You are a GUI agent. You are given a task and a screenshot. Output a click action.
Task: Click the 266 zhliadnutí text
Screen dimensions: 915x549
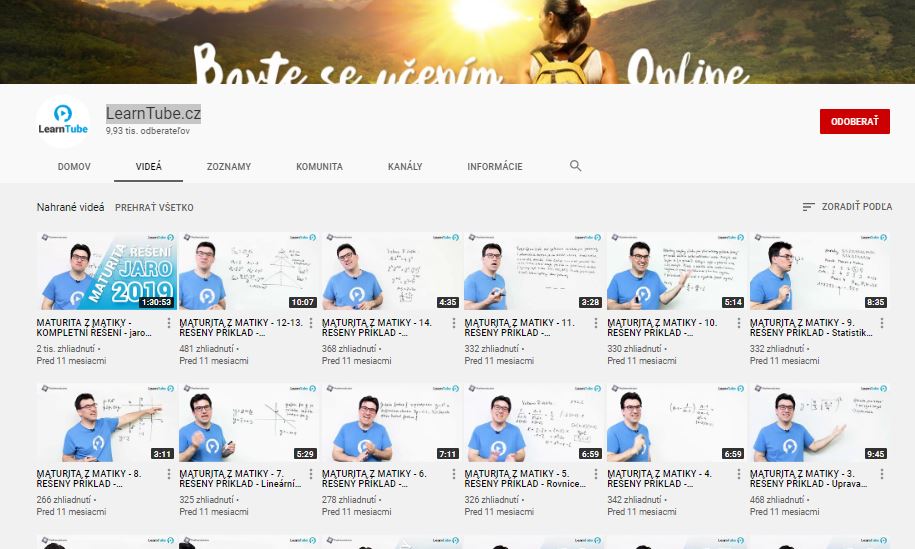tap(64, 499)
